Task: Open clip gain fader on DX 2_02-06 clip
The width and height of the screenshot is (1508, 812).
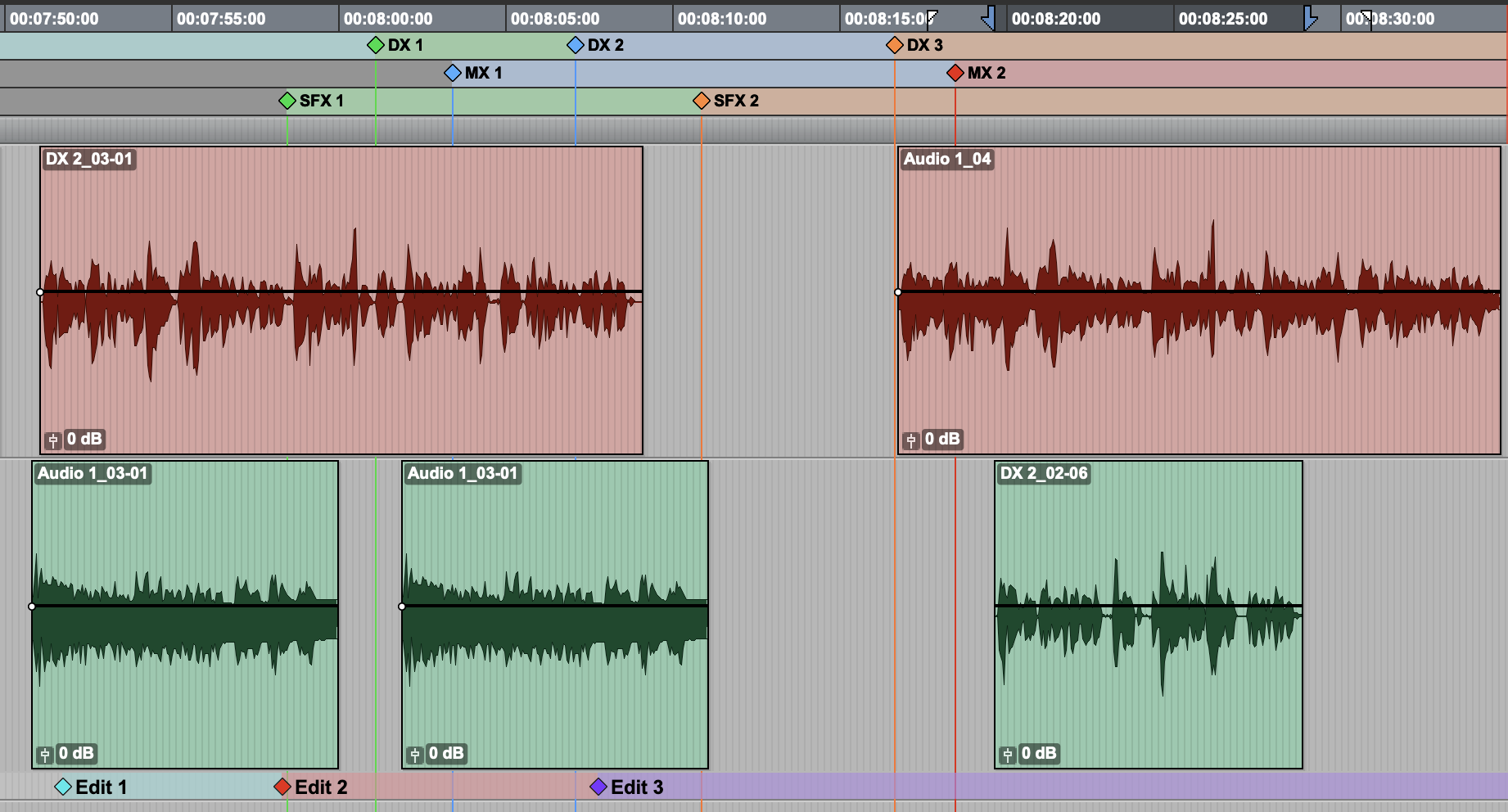Action: point(1008,754)
